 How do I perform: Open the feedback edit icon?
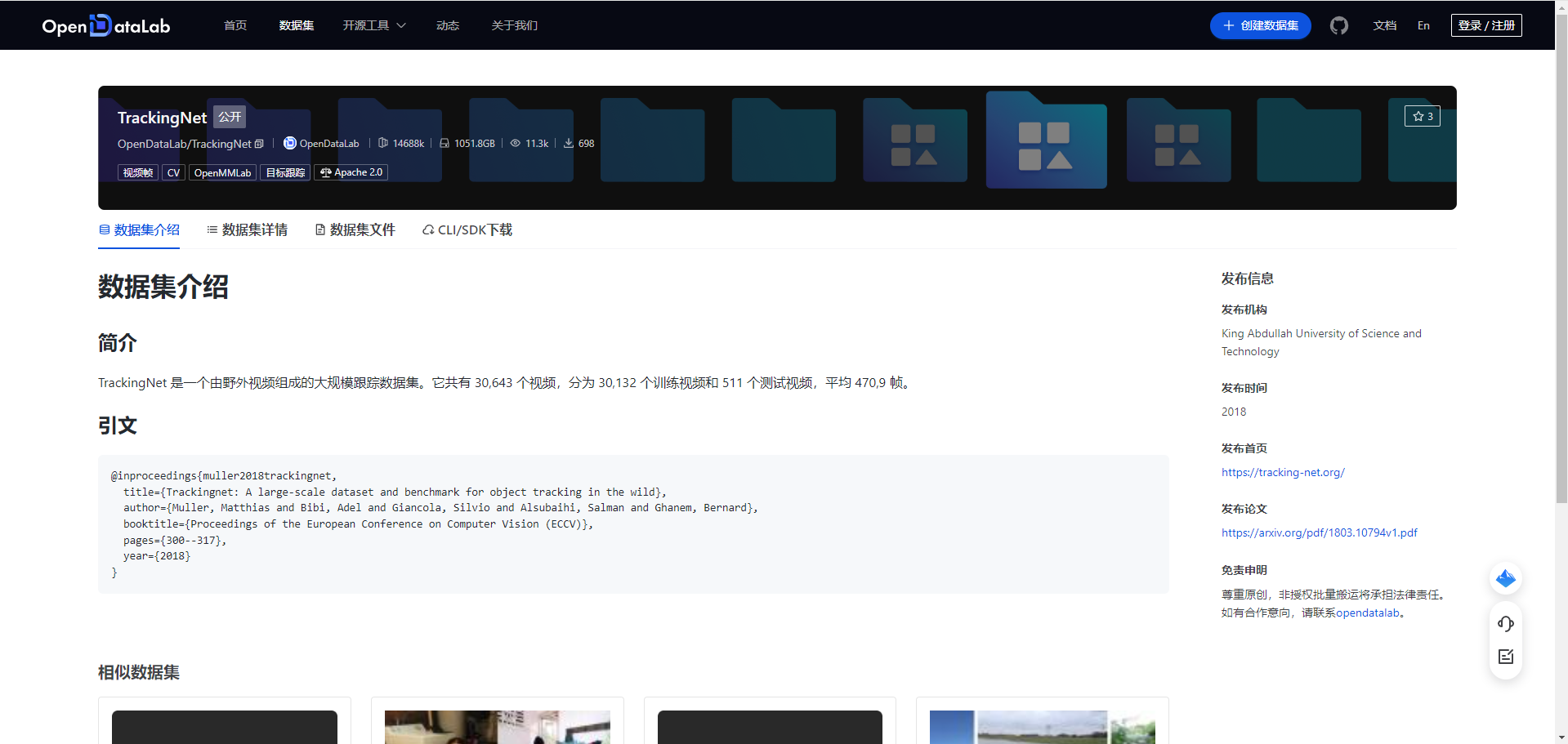point(1505,657)
